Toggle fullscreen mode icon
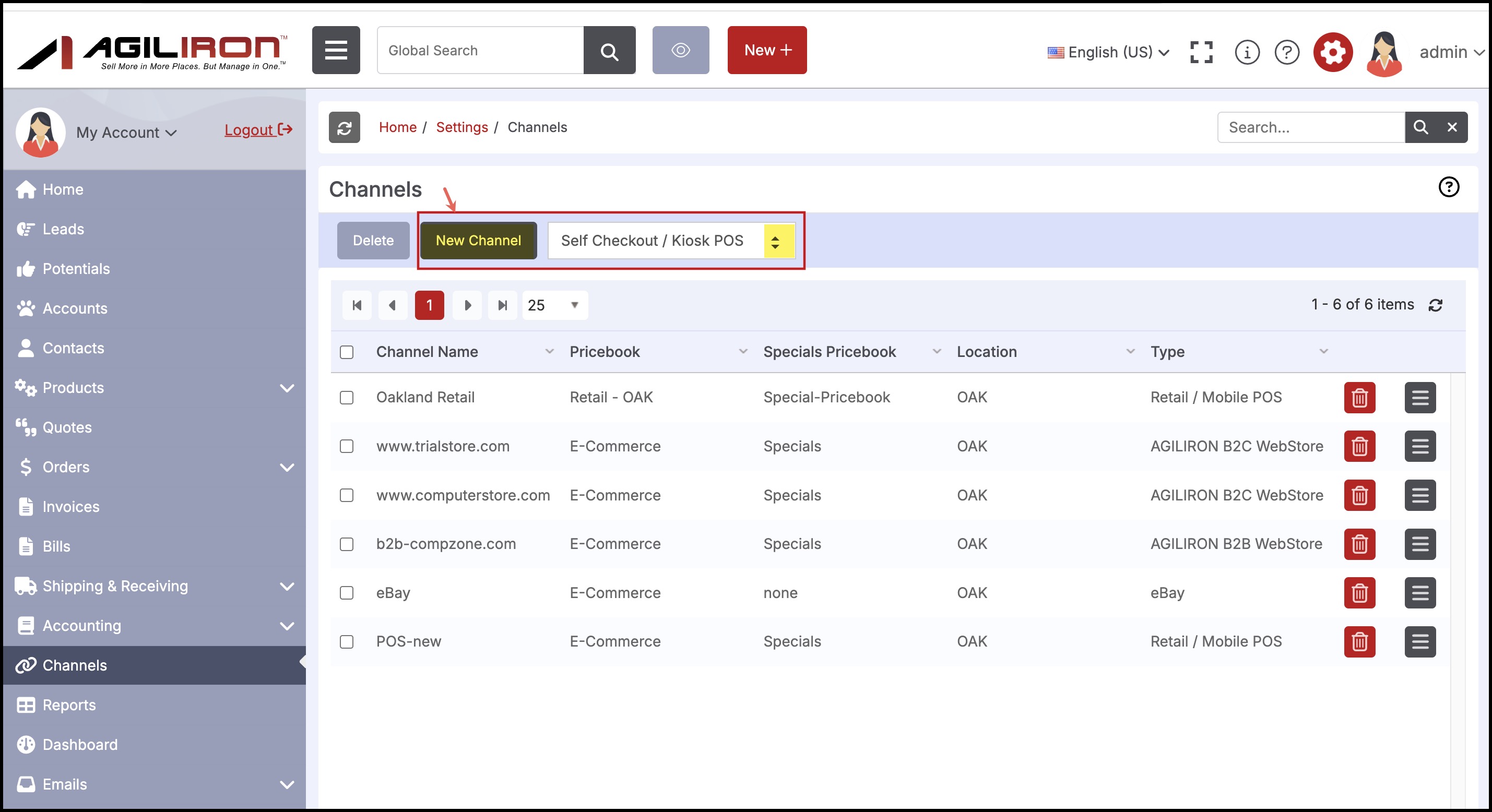Screen dimensions: 1492x812 tap(1201, 52)
